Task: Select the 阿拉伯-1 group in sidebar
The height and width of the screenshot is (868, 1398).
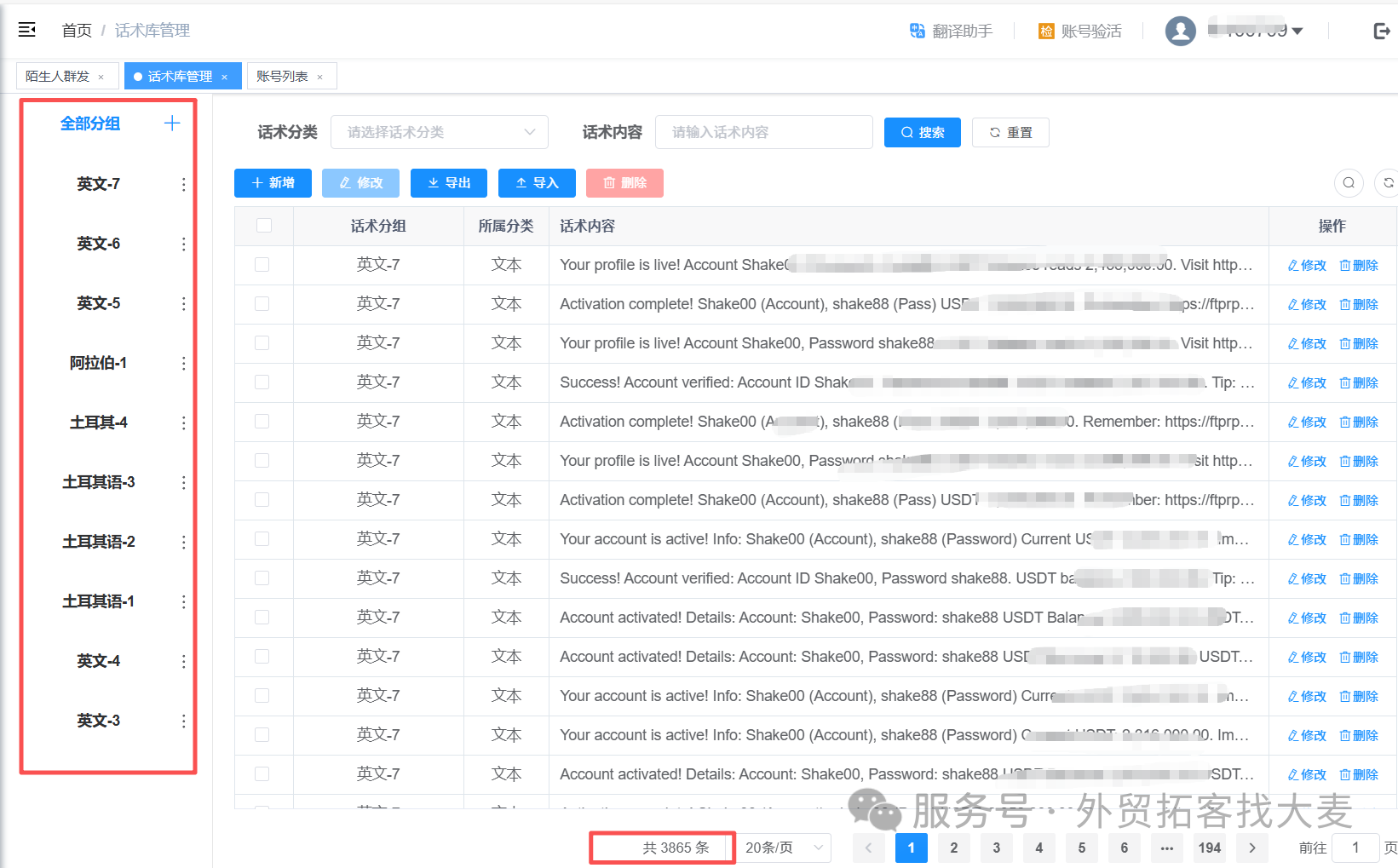Action: tap(99, 363)
